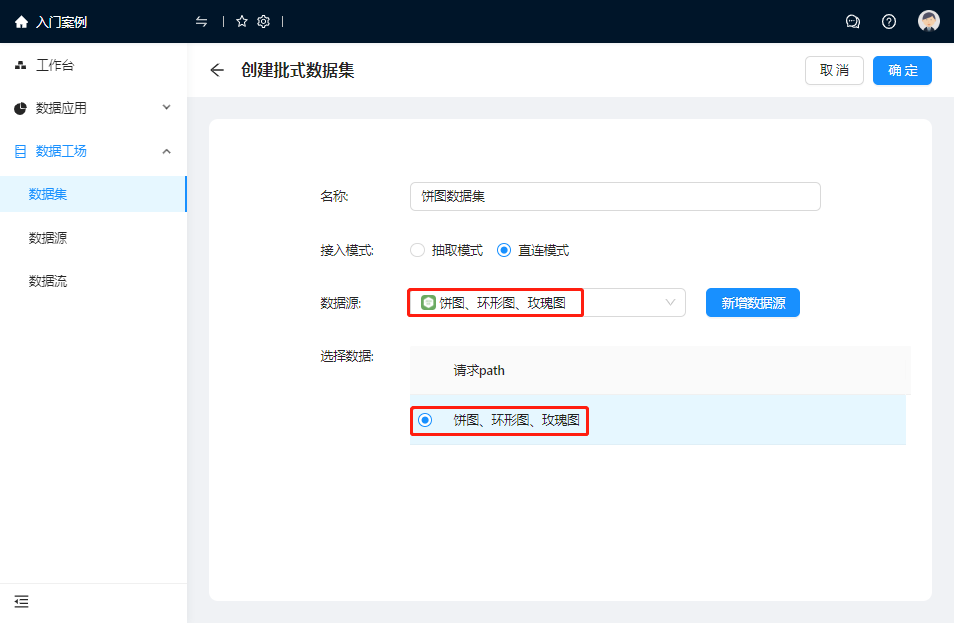
Task: Collapse sidebar using bottom-left menu icon
Action: tap(21, 601)
